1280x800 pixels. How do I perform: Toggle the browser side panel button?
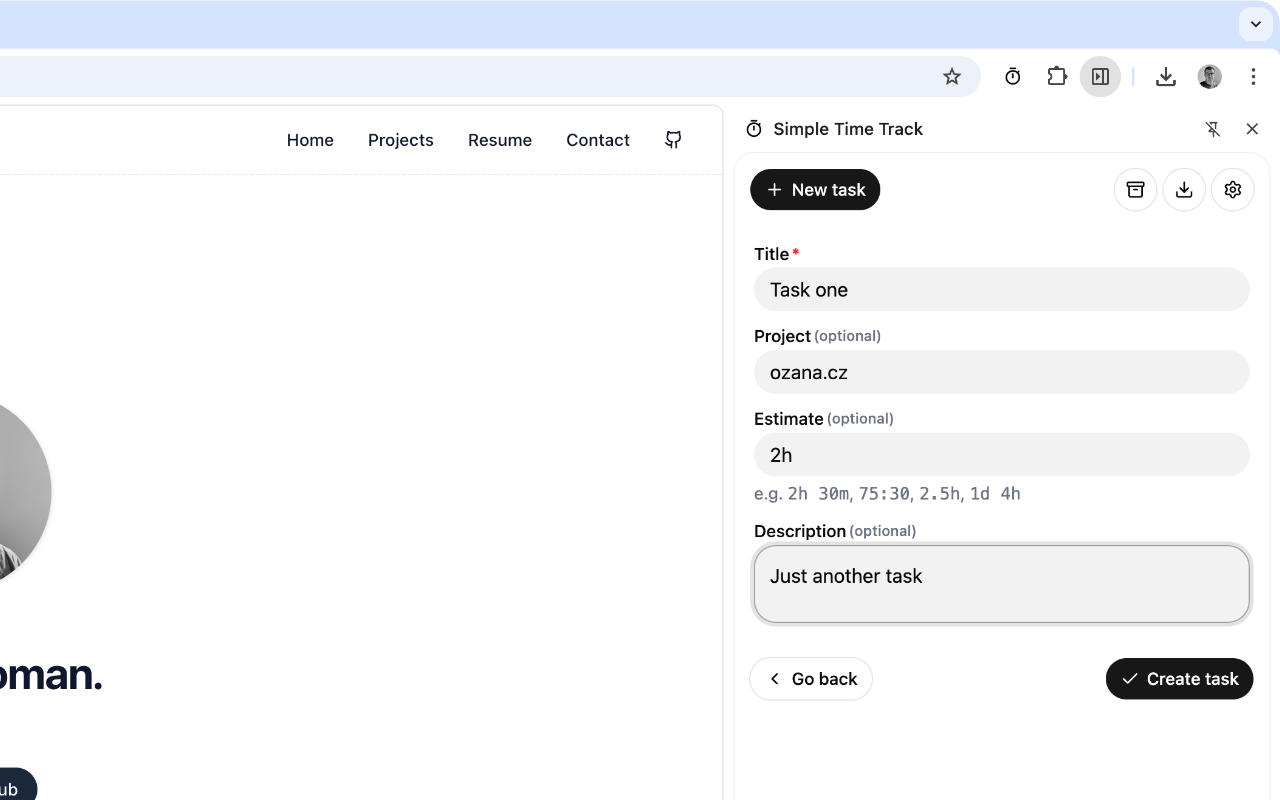[1100, 77]
